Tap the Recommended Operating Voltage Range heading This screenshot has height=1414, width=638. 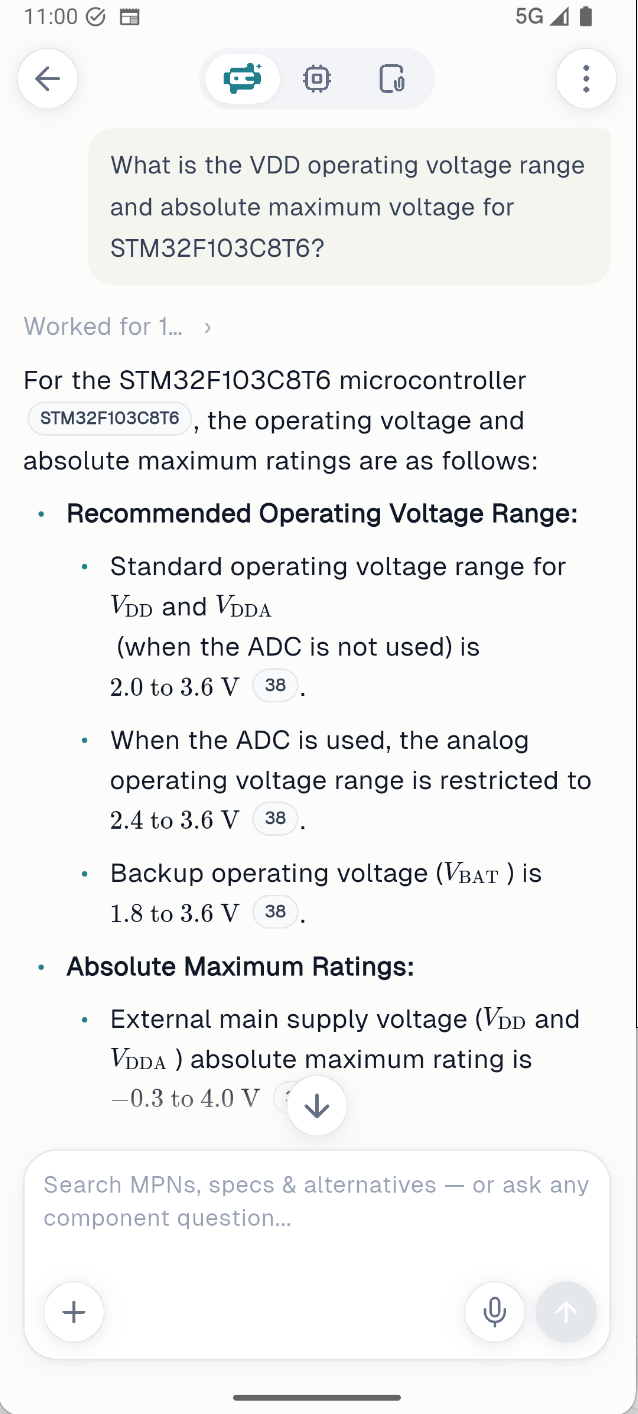322,514
